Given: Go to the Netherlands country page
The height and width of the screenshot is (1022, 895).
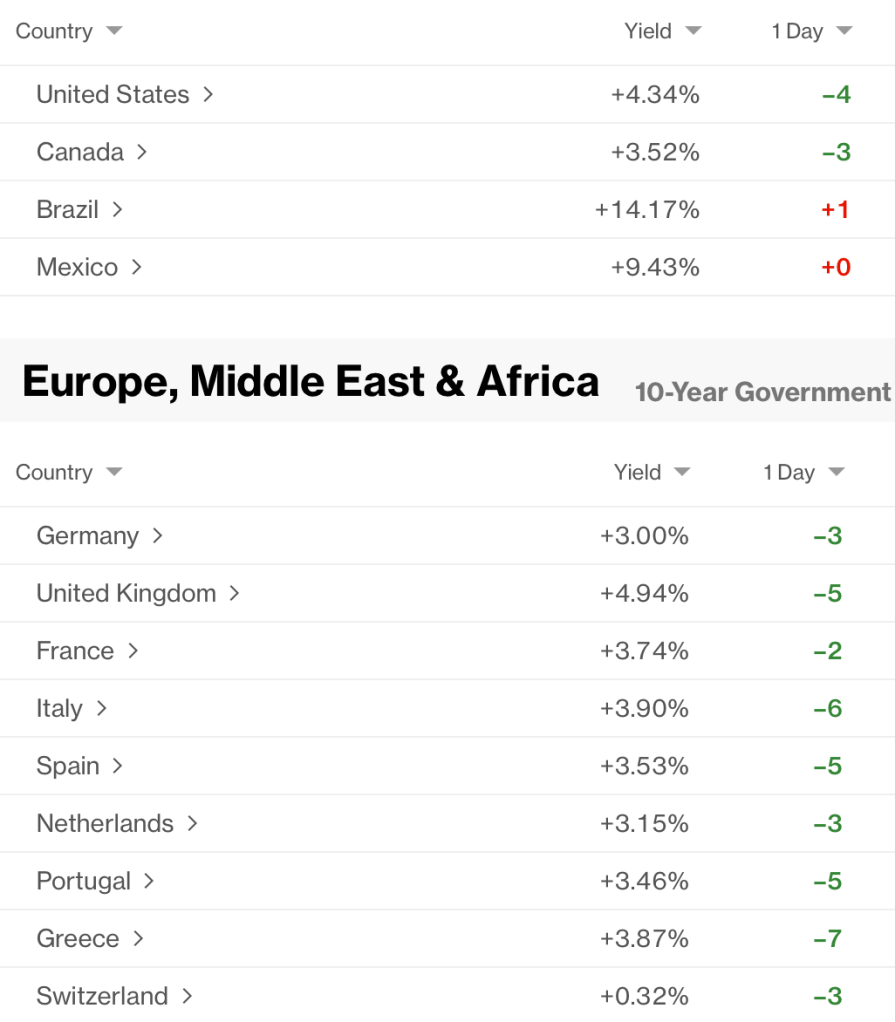Looking at the screenshot, I should coord(105,824).
